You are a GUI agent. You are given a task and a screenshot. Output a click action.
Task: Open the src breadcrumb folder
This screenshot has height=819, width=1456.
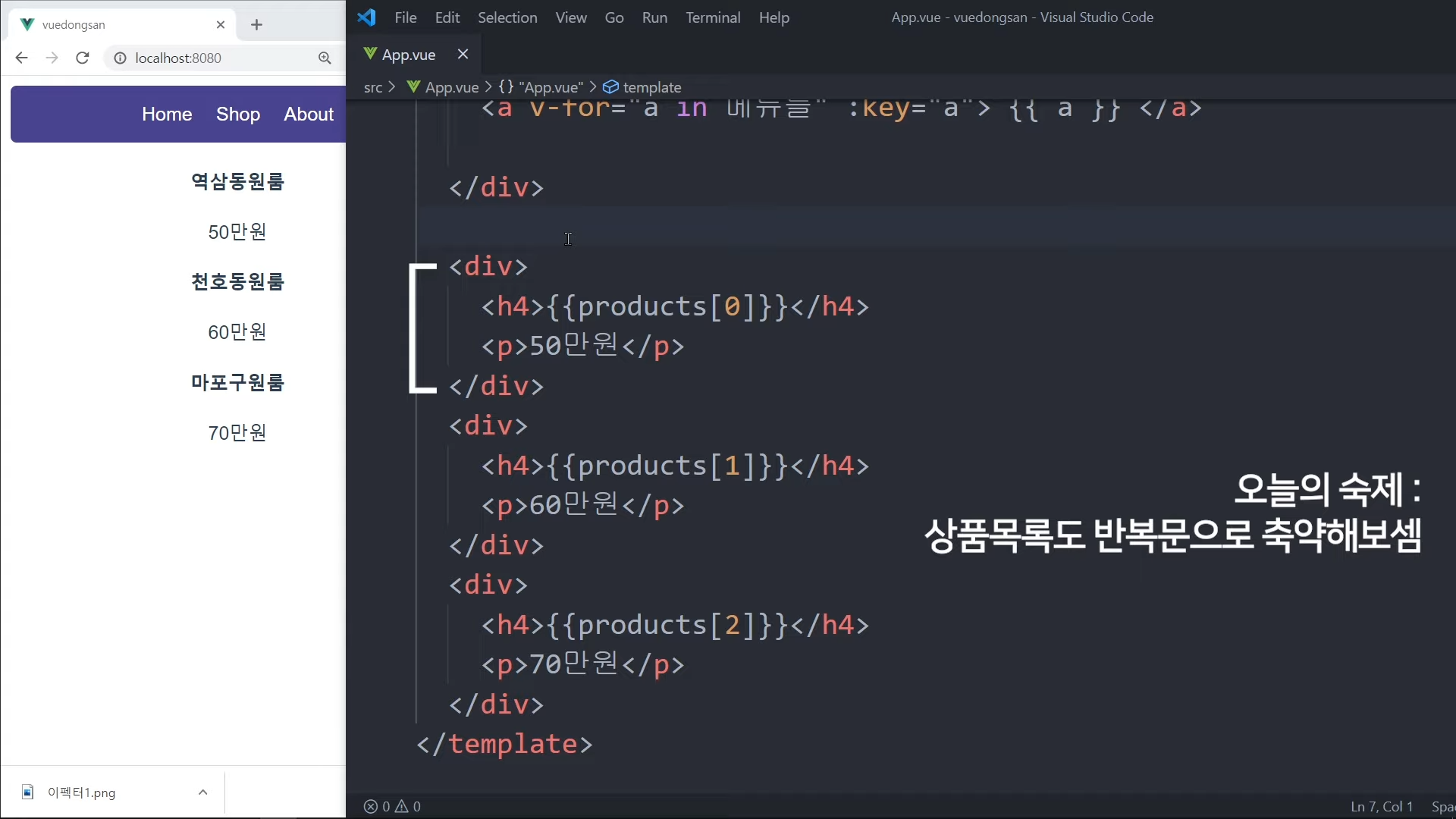tap(372, 87)
